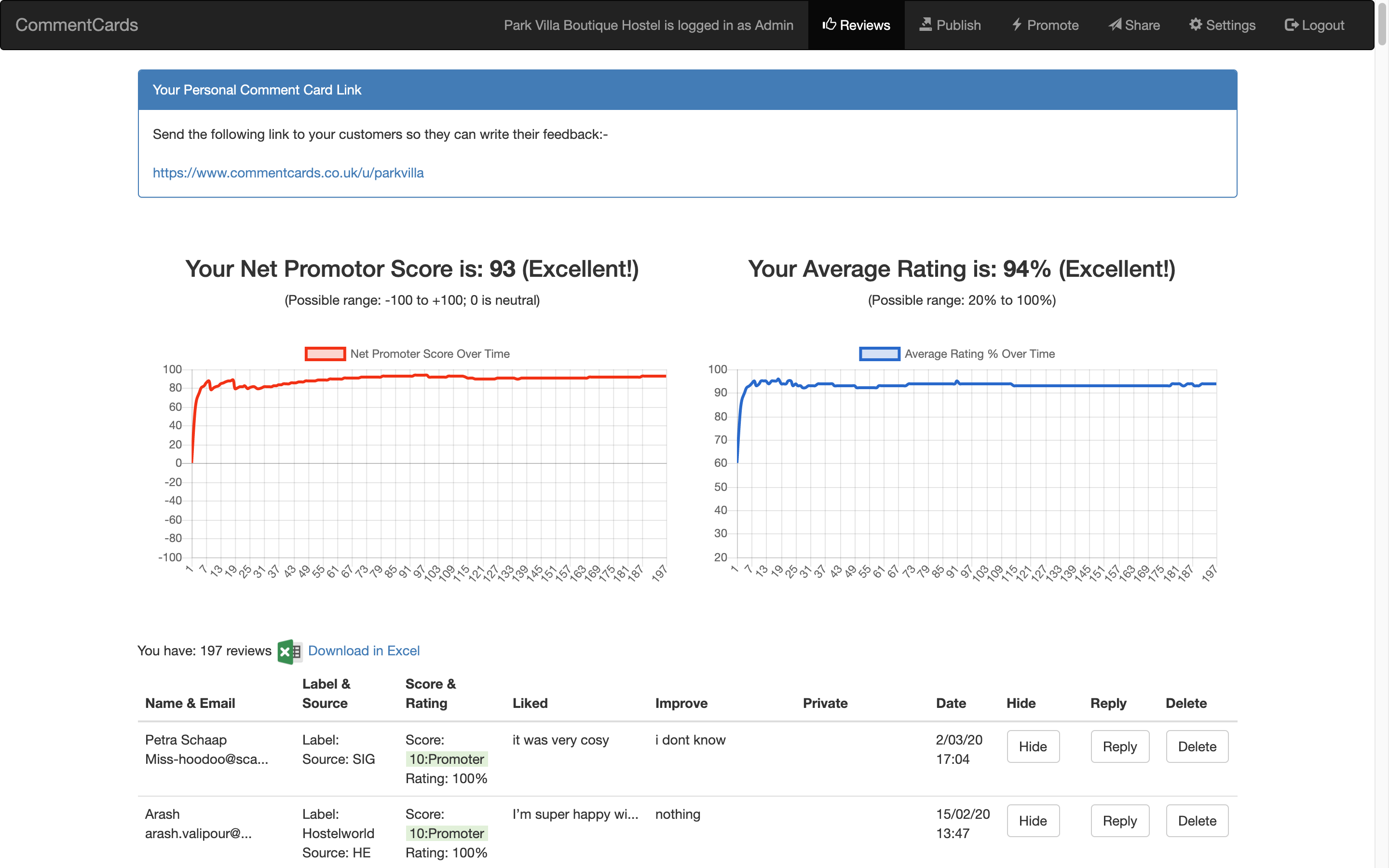The image size is (1389, 868).
Task: Toggle Net Promoter Score legend swatch
Action: 325,353
